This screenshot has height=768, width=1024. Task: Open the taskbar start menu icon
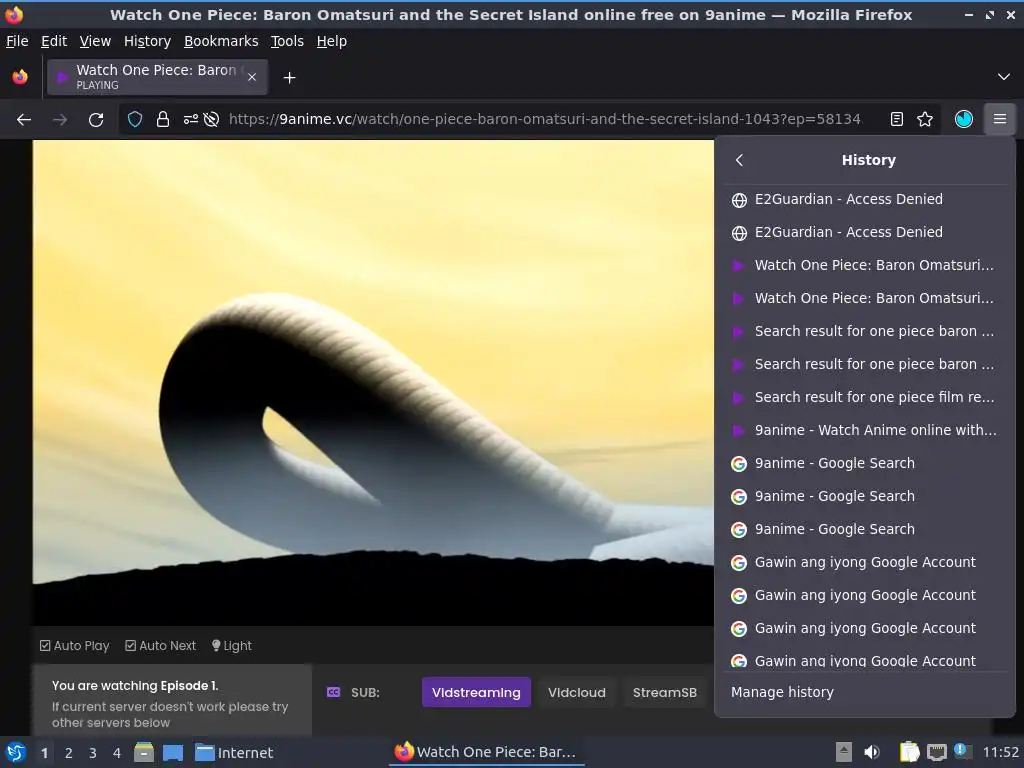tap(16, 752)
